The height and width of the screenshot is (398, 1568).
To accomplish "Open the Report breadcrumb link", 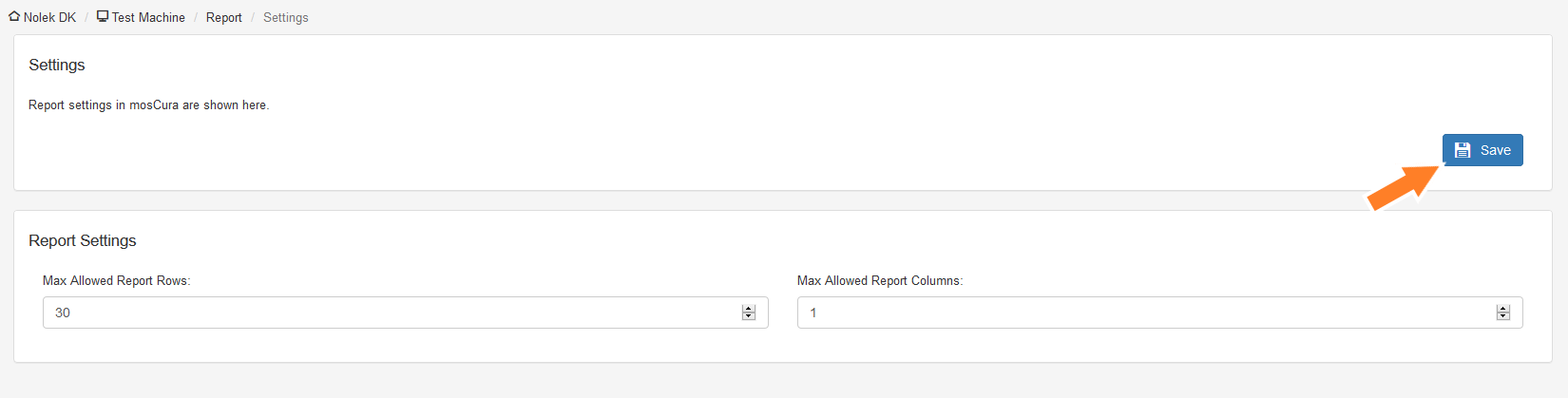I will (x=224, y=17).
